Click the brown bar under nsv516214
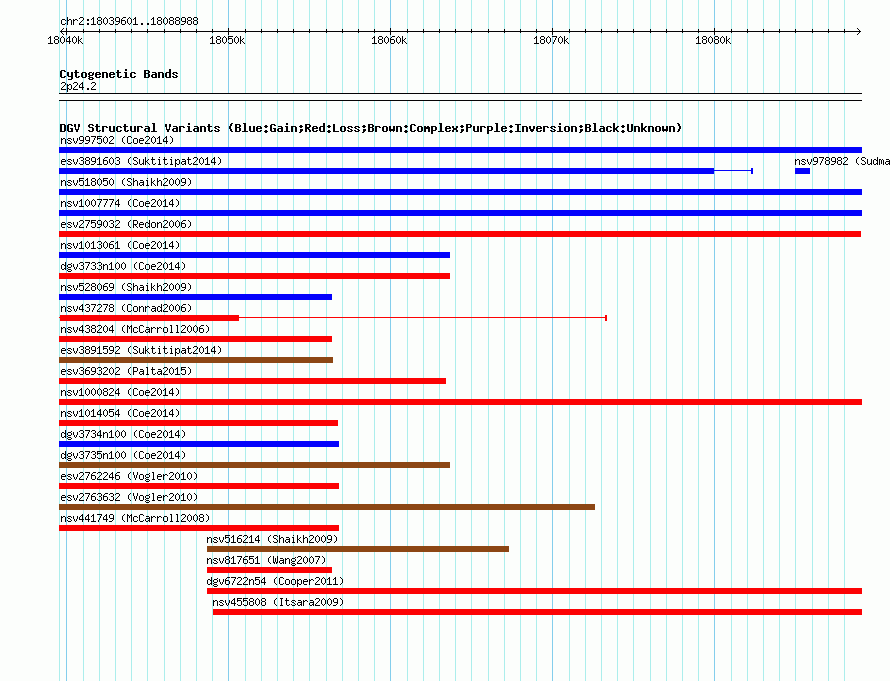The image size is (890, 681). coord(358,549)
